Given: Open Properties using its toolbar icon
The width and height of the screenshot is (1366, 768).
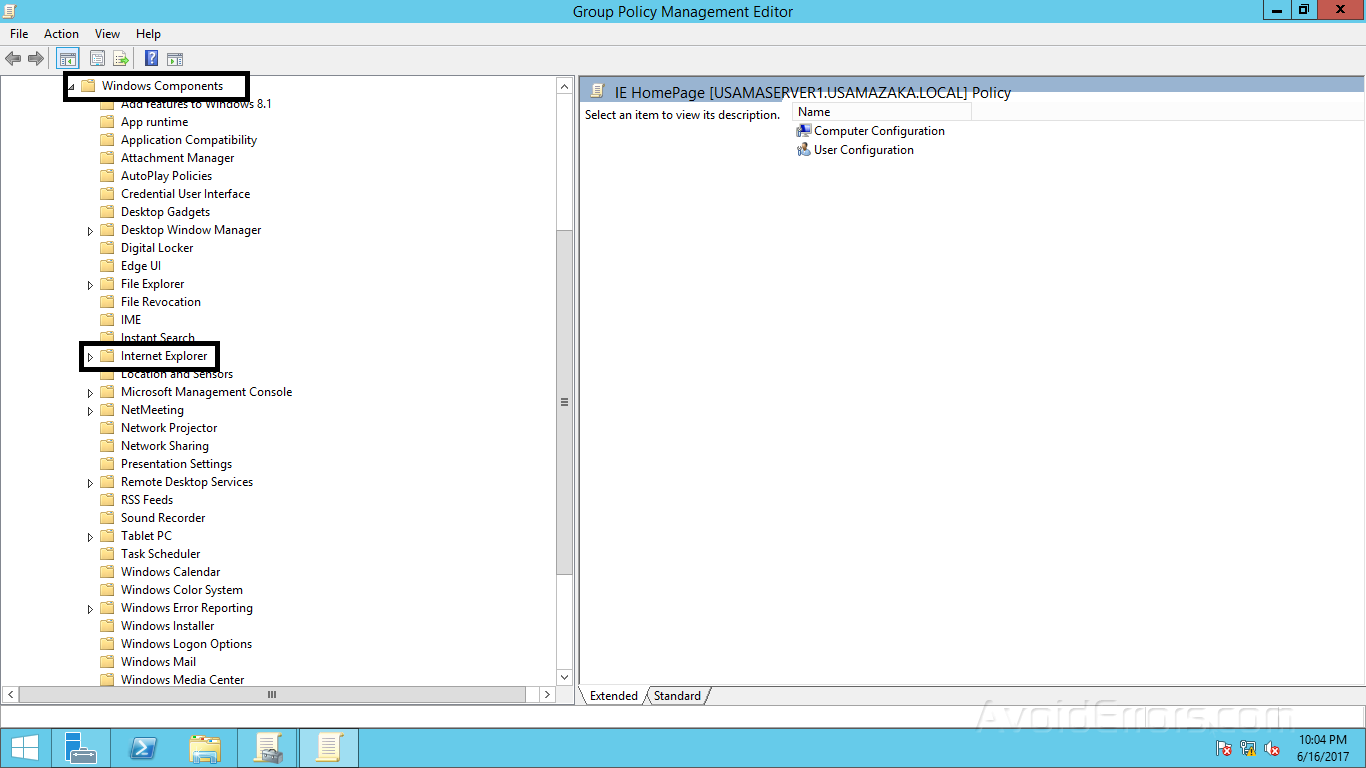Looking at the screenshot, I should tap(97, 58).
